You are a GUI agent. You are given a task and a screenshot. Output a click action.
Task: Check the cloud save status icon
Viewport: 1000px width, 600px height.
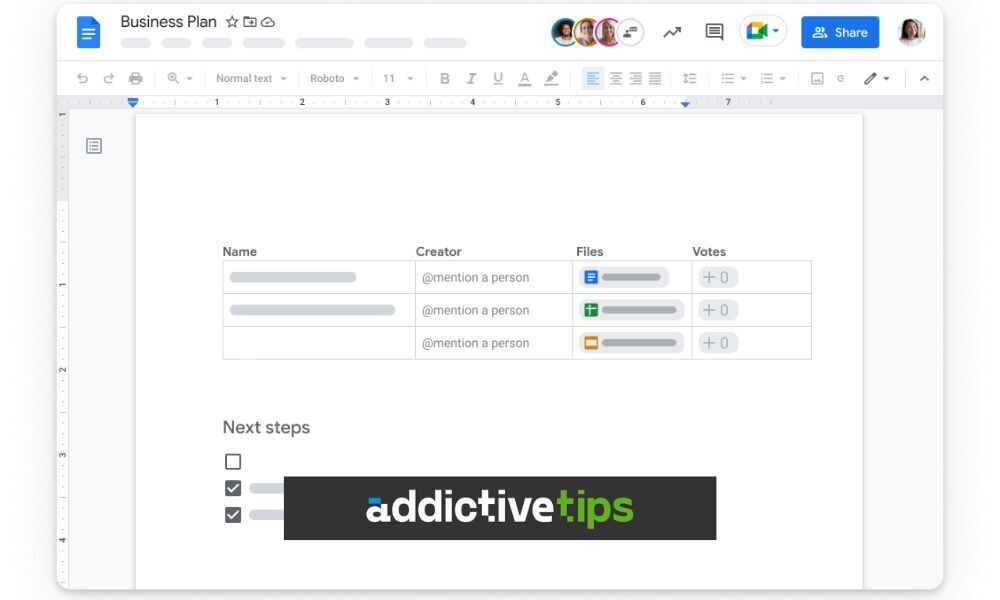(268, 22)
